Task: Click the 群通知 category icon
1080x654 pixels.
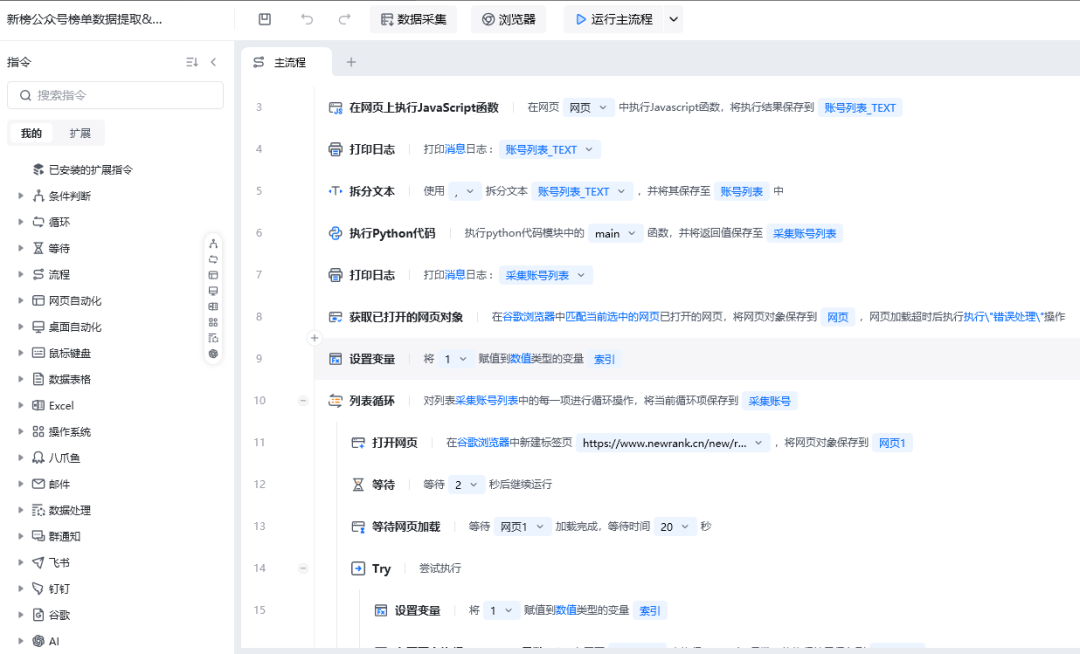Action: [x=39, y=536]
